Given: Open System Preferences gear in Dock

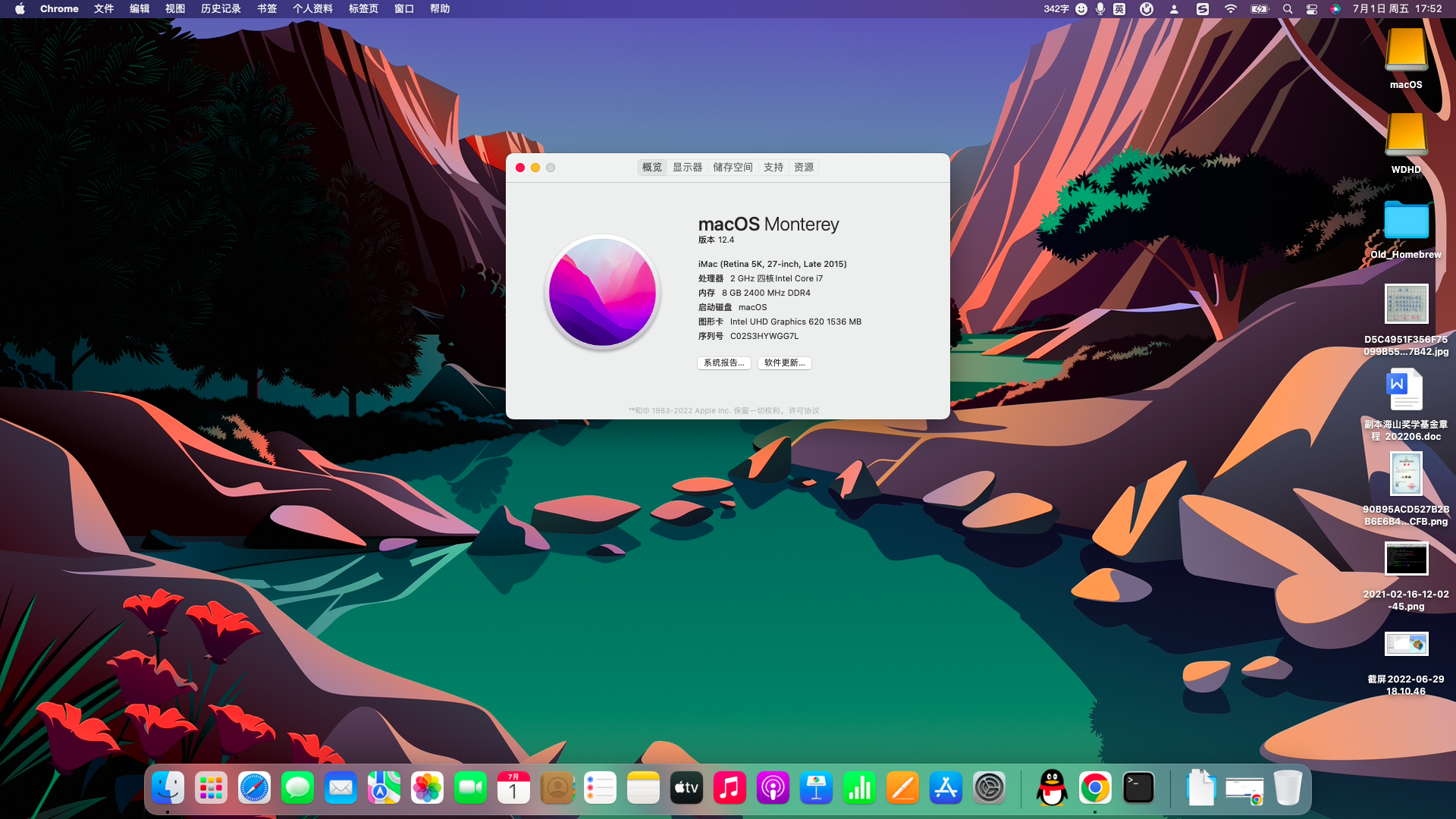Looking at the screenshot, I should (989, 788).
